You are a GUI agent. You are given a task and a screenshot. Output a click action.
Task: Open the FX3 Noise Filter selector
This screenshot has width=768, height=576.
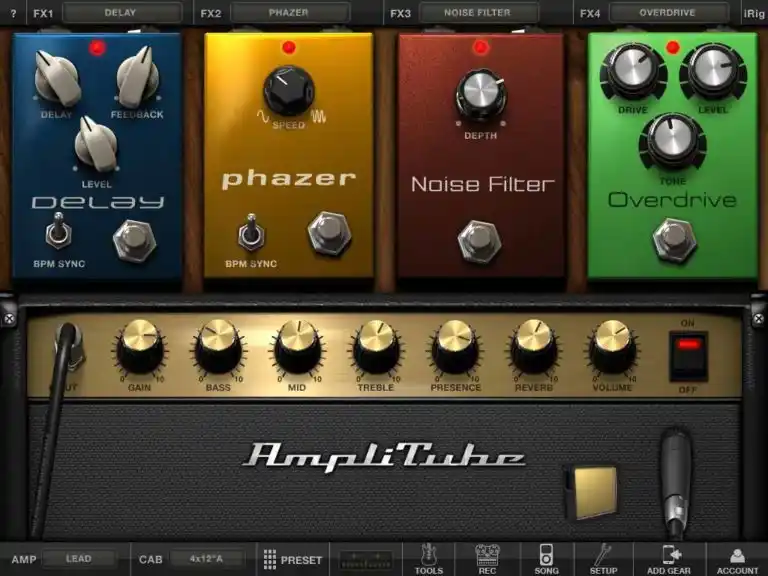coord(478,13)
